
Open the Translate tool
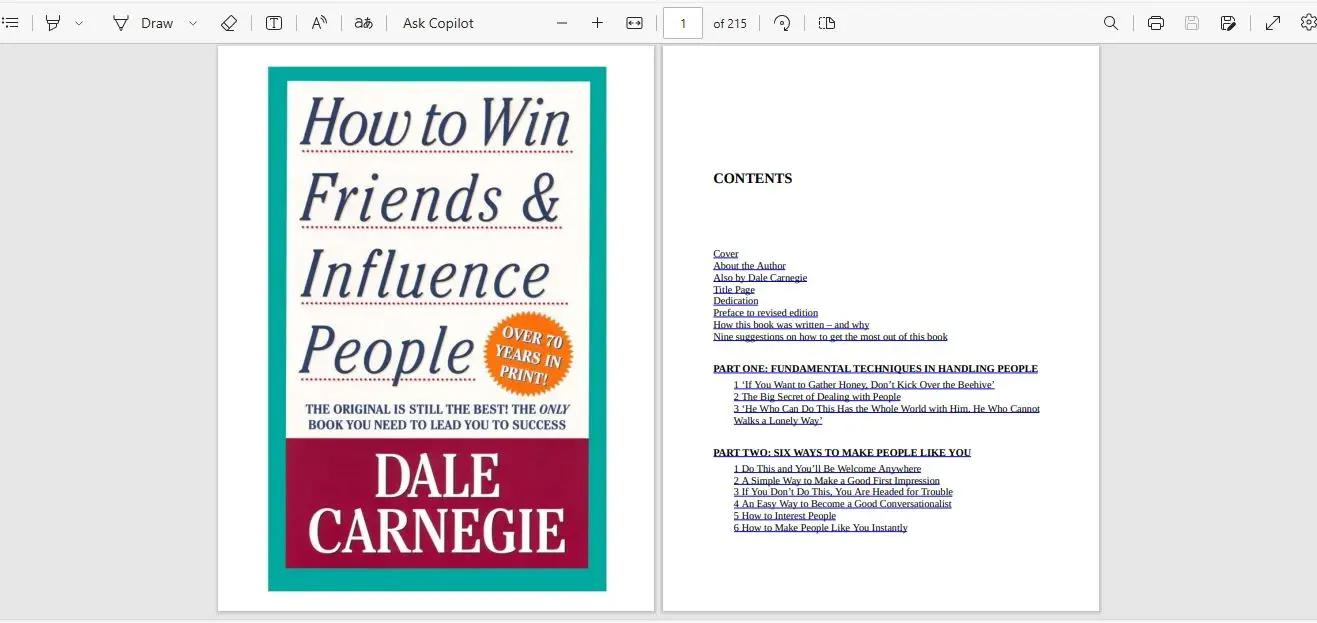[364, 22]
